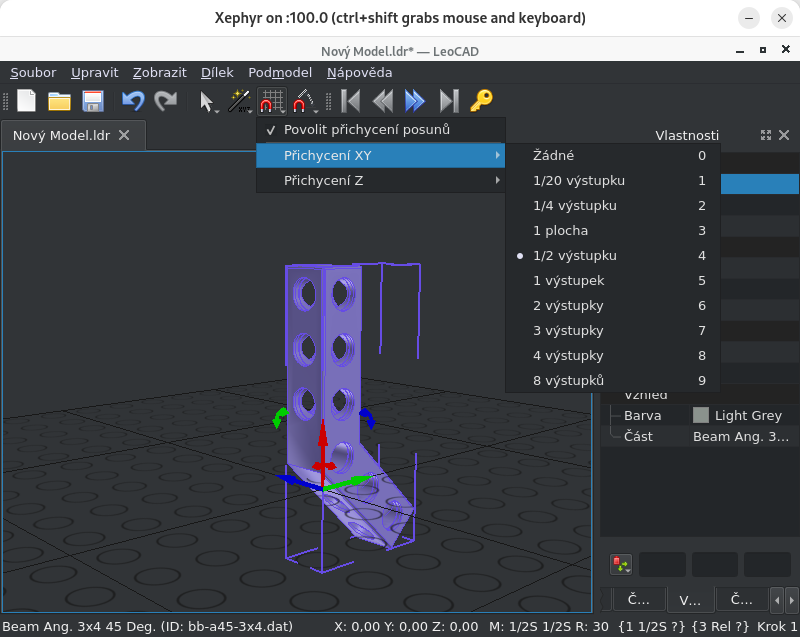Go to the next step with the blue arrows
800x637 pixels.
click(415, 101)
